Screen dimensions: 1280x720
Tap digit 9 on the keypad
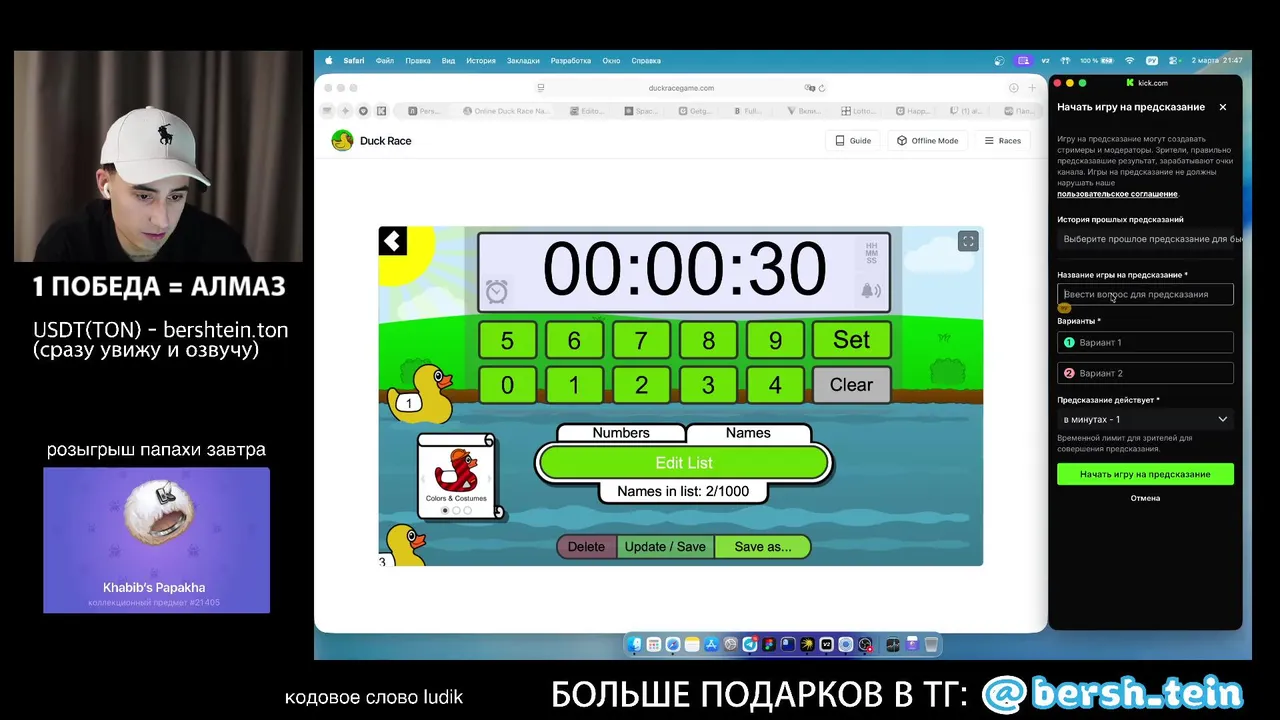point(775,340)
